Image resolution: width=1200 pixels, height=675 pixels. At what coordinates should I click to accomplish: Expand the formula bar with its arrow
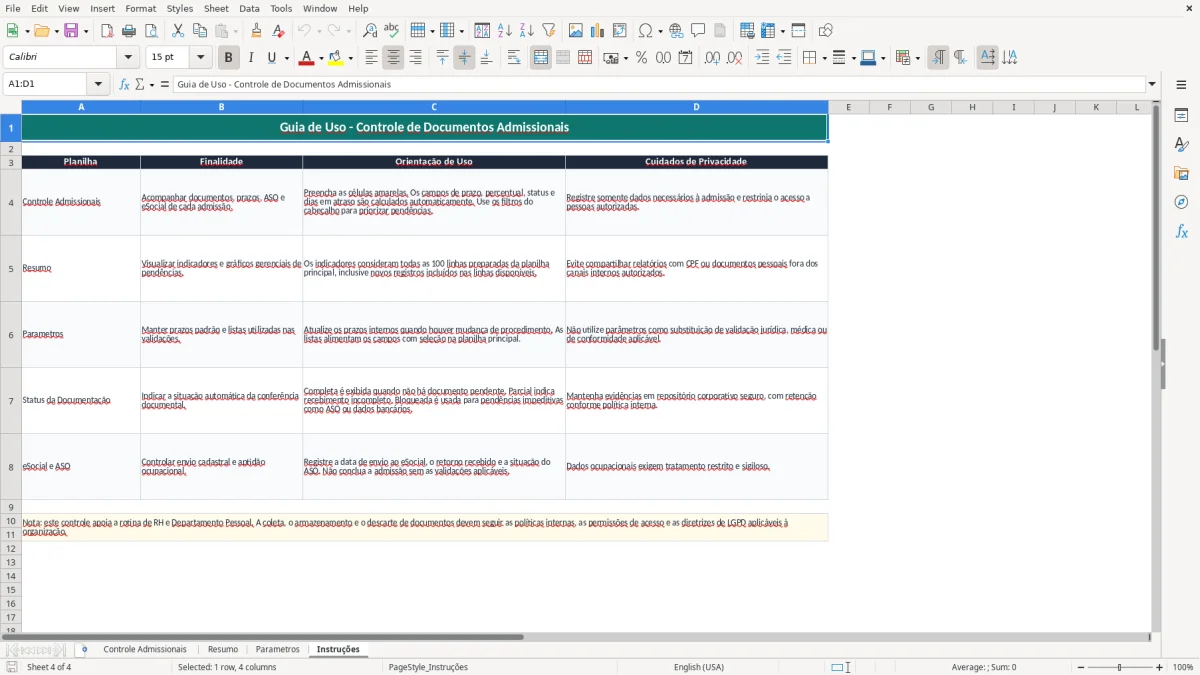1152,84
